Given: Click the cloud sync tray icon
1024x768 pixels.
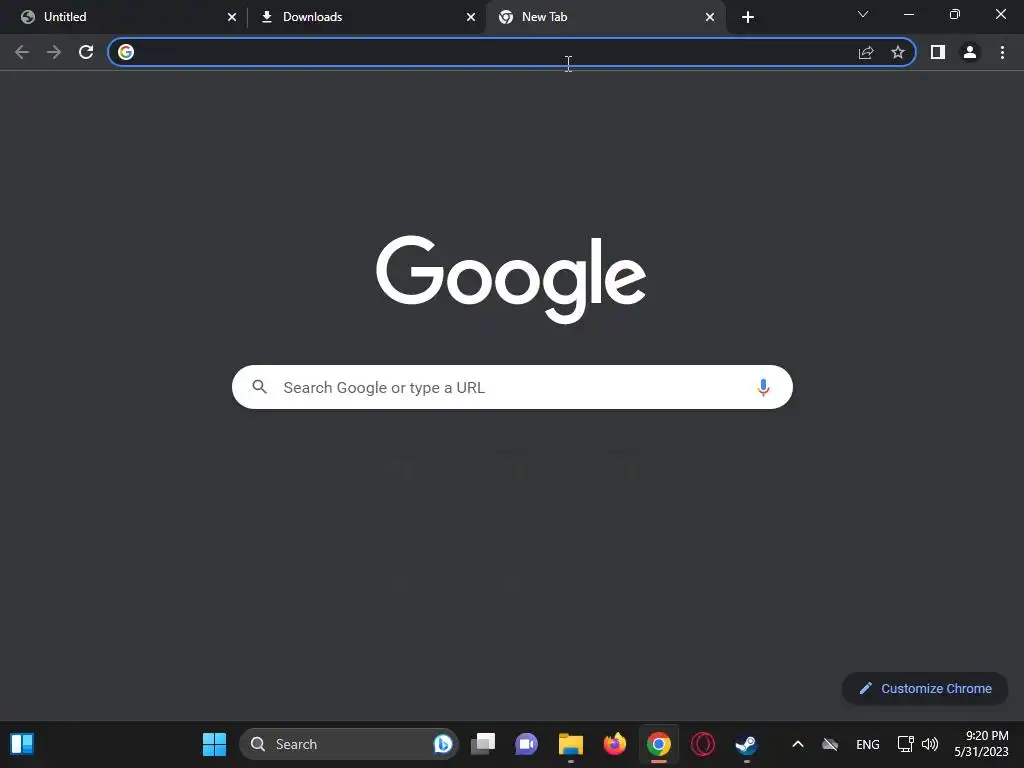Looking at the screenshot, I should 830,744.
